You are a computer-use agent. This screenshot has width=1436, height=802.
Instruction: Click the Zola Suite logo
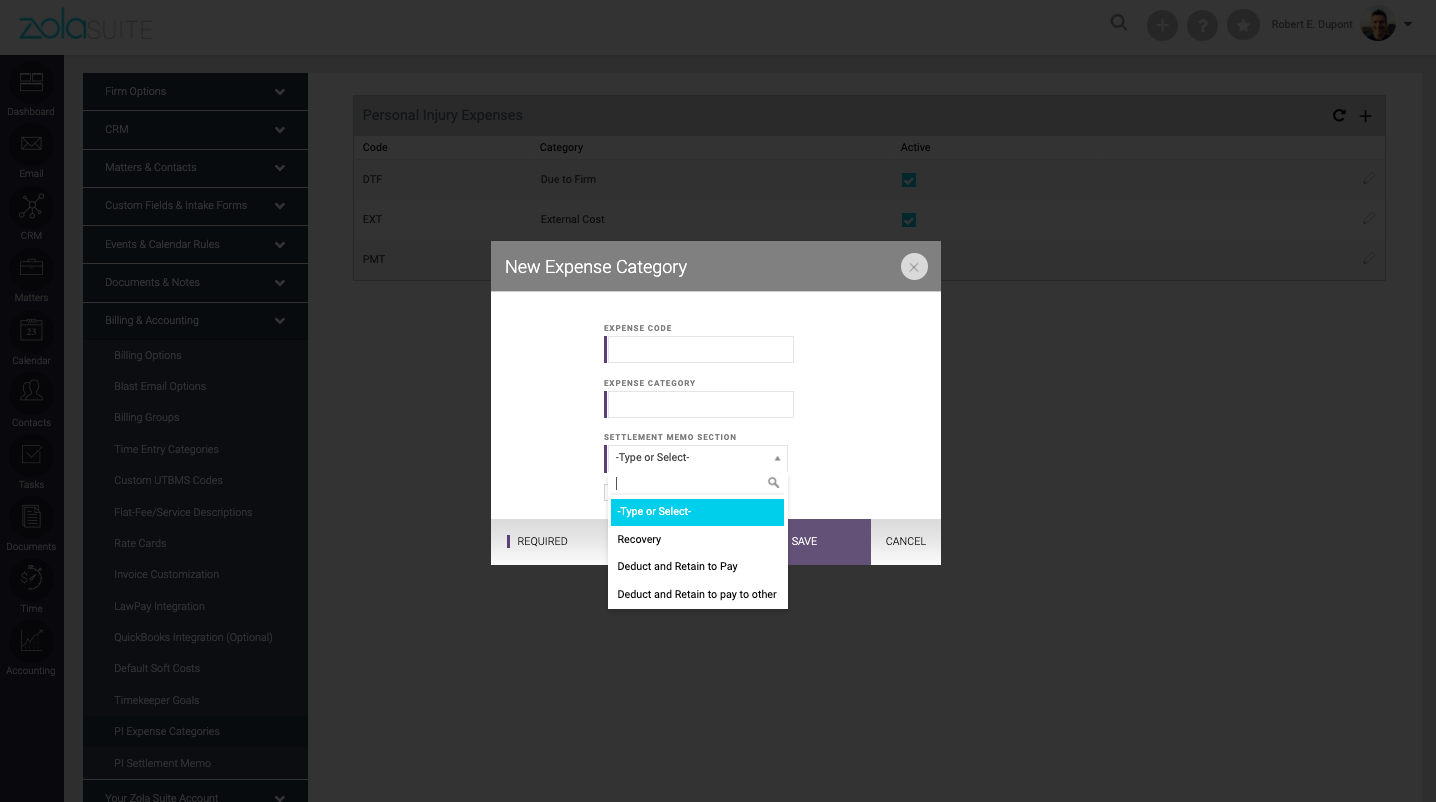(86, 23)
